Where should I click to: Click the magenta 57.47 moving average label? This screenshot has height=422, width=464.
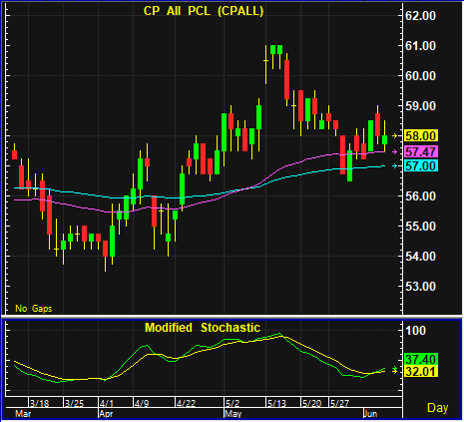[x=421, y=152]
